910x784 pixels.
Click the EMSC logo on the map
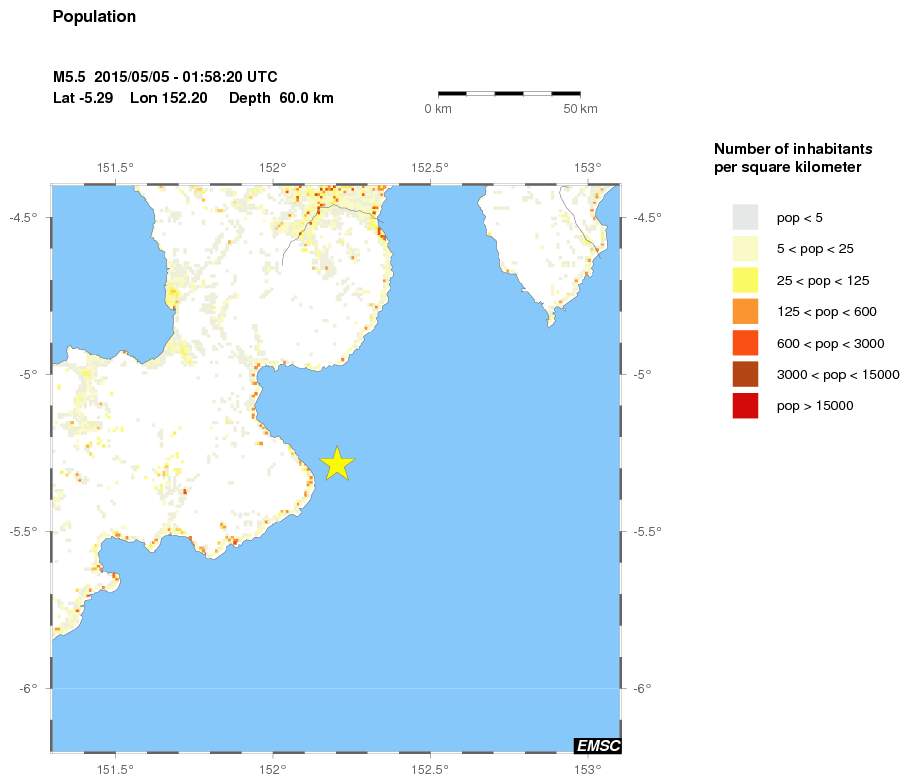(x=598, y=746)
